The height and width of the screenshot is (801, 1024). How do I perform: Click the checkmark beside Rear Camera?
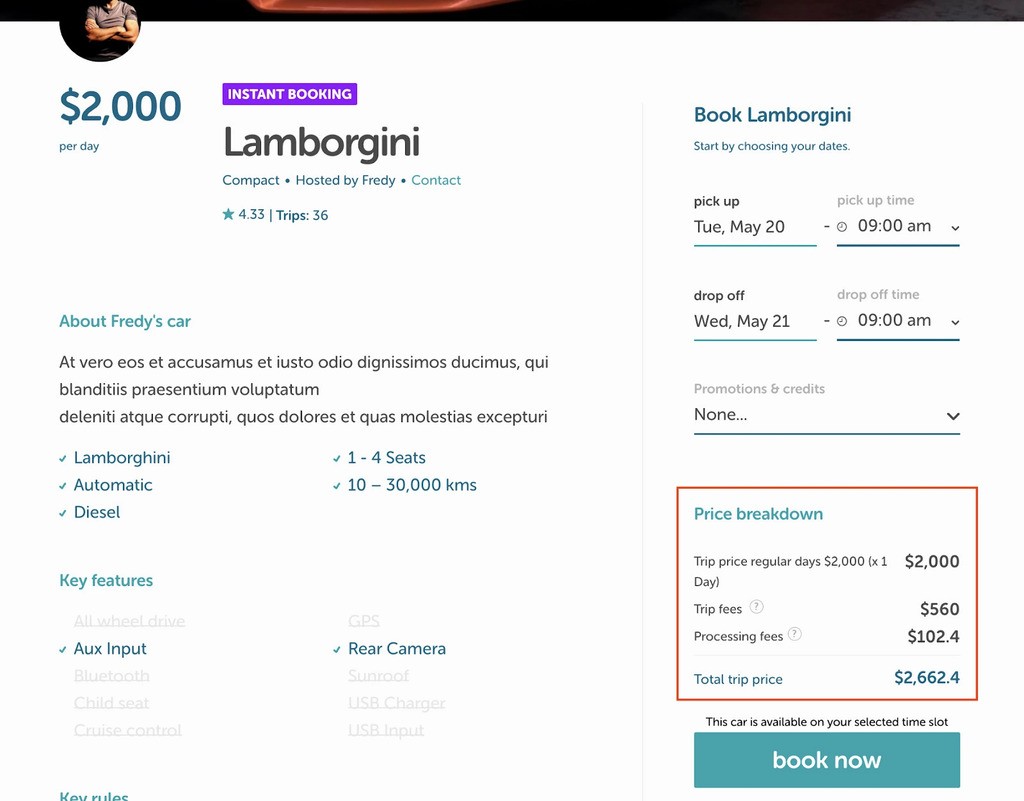pyautogui.click(x=336, y=648)
